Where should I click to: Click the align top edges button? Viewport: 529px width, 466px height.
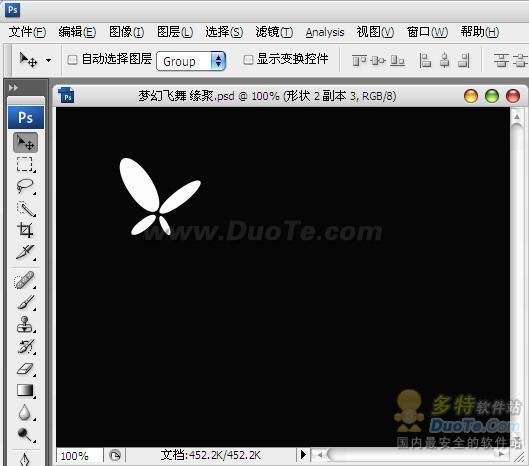pyautogui.click(x=359, y=61)
